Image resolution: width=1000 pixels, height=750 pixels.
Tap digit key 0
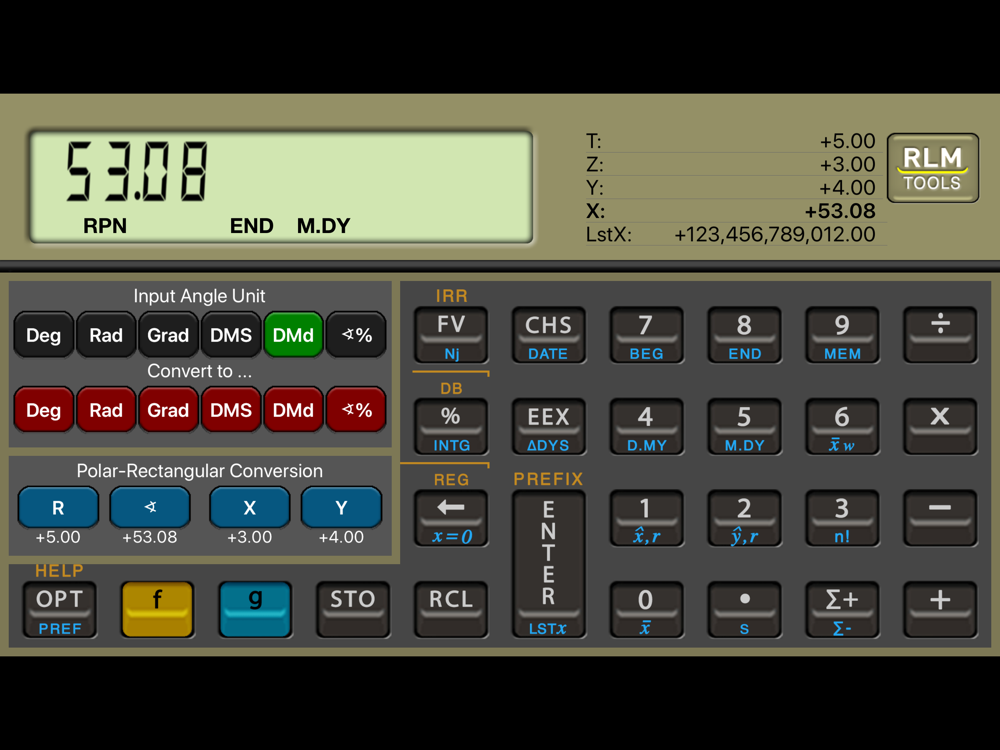click(x=646, y=610)
